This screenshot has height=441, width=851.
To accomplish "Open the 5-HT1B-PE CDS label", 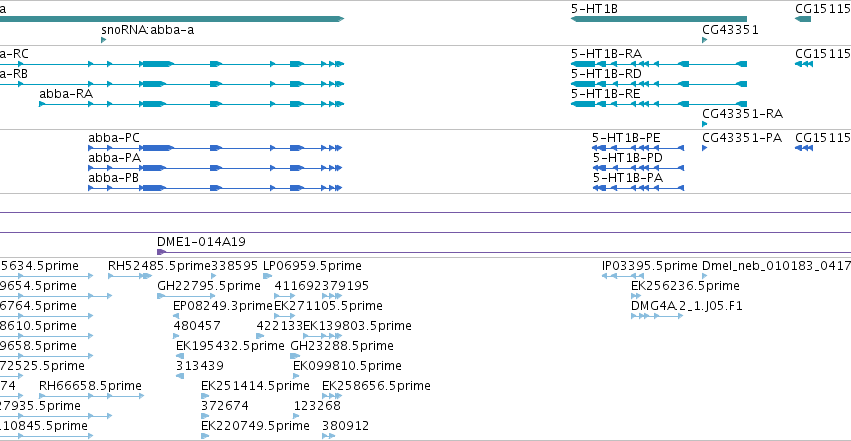I will pos(626,138).
